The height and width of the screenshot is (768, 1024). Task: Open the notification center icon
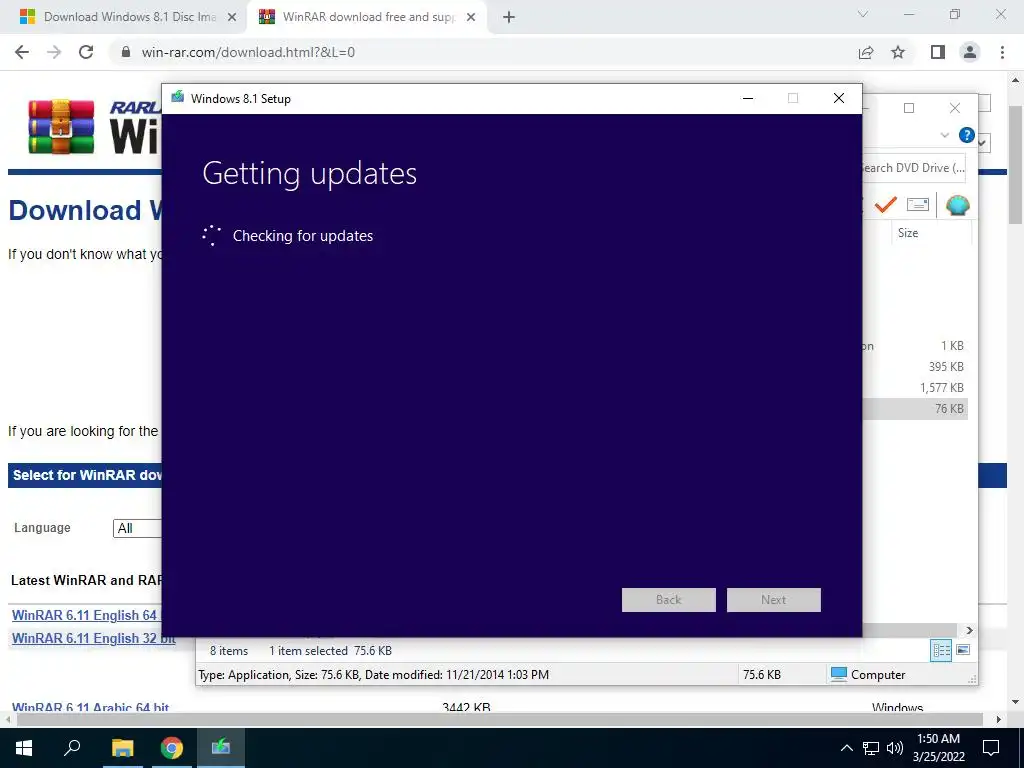click(x=991, y=748)
